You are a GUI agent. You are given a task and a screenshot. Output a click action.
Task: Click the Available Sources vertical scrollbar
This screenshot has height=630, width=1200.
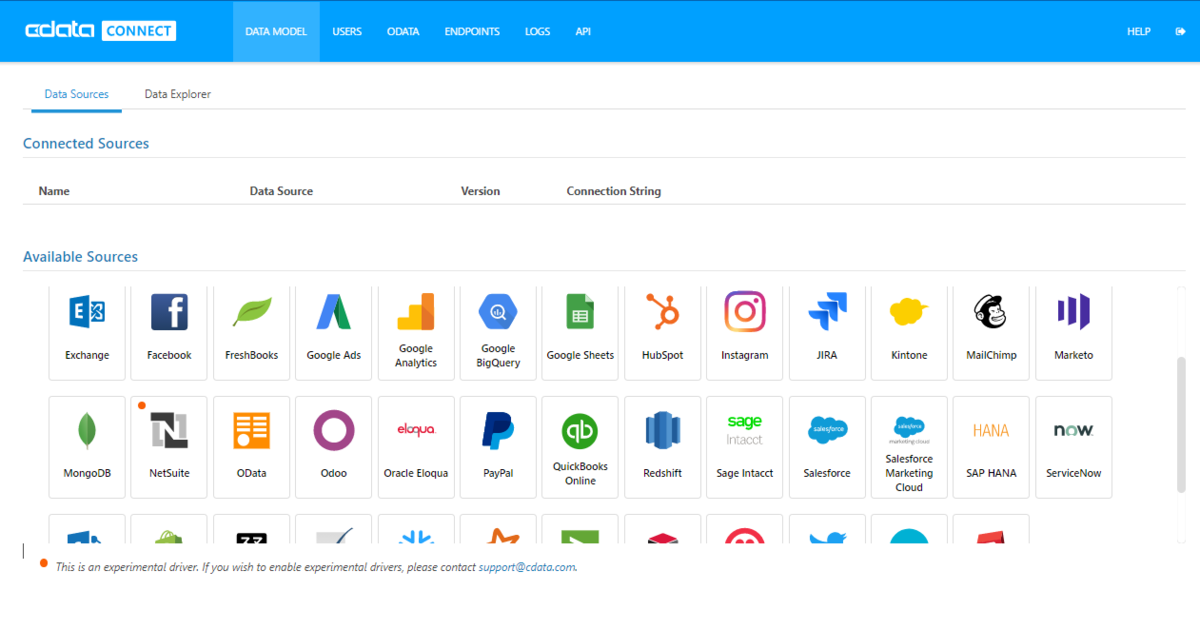click(x=1180, y=413)
